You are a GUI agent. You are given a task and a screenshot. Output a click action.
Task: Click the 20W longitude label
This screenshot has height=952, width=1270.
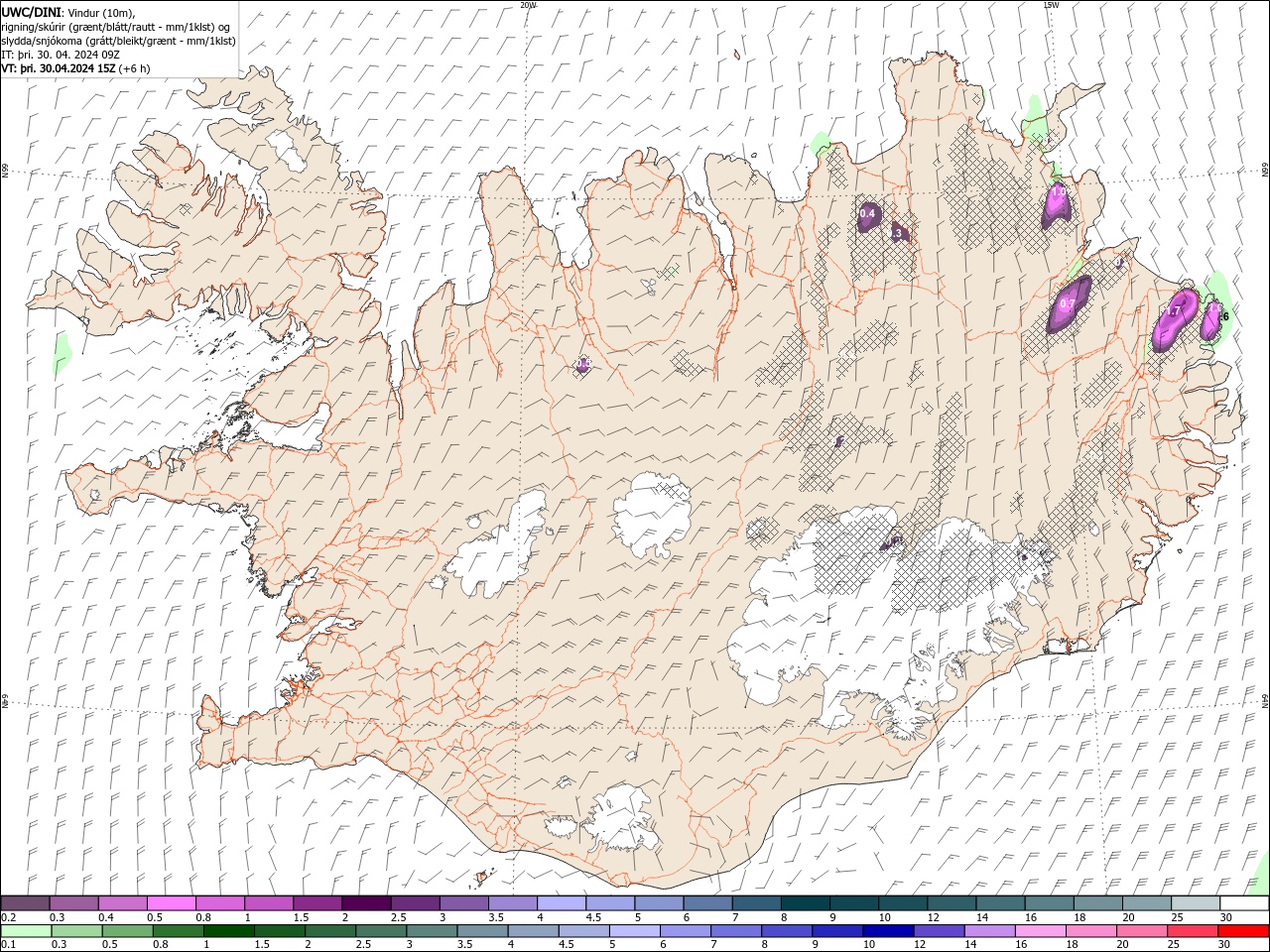click(x=528, y=5)
